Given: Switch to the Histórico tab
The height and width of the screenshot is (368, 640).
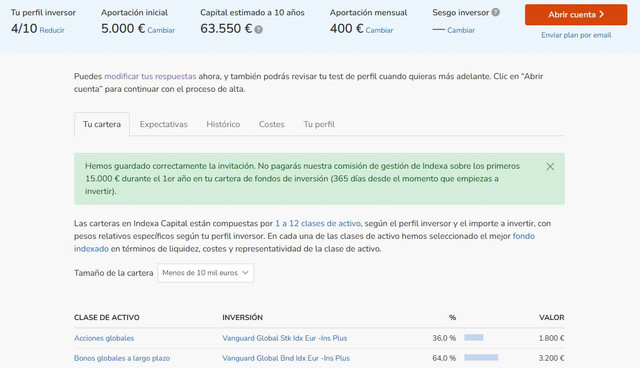Looking at the screenshot, I should tap(223, 124).
